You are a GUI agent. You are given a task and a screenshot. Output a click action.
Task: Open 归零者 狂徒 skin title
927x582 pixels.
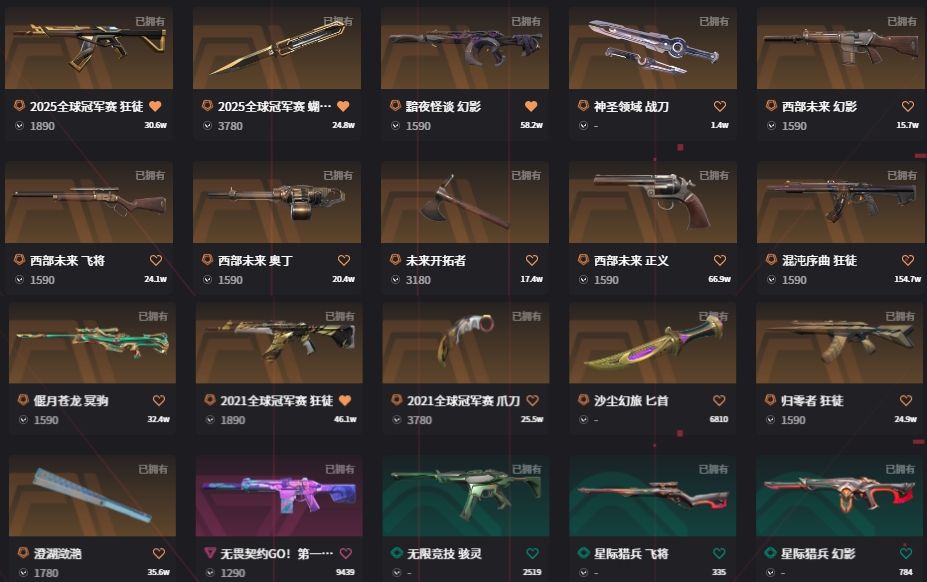point(812,400)
